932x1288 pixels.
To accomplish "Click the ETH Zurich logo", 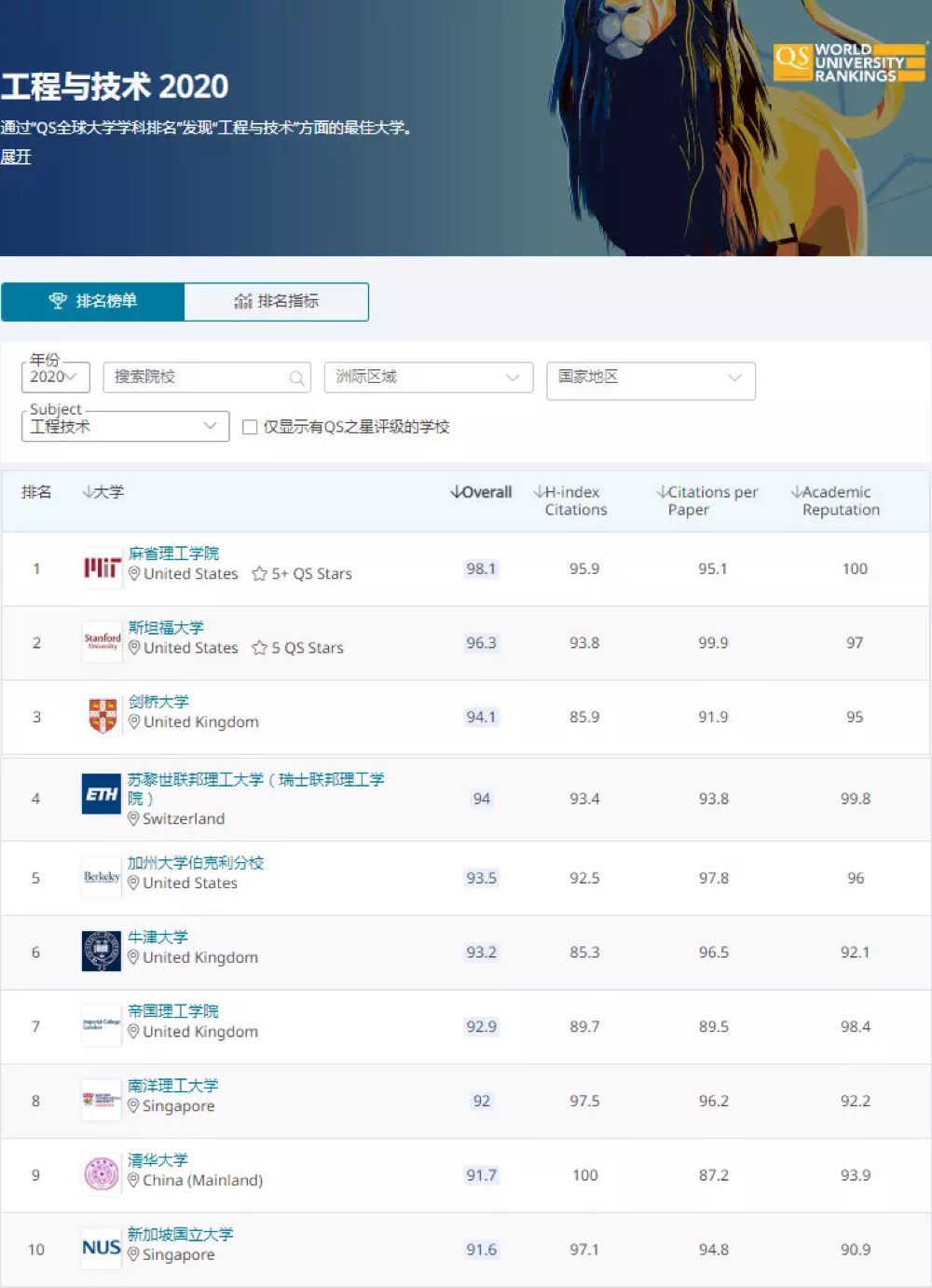I will pos(102,794).
